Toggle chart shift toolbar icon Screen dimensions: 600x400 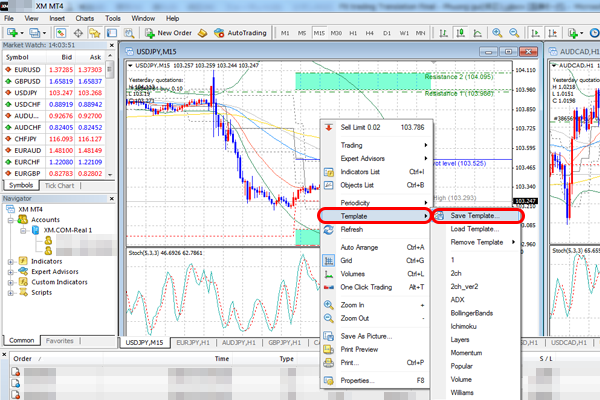[553, 33]
